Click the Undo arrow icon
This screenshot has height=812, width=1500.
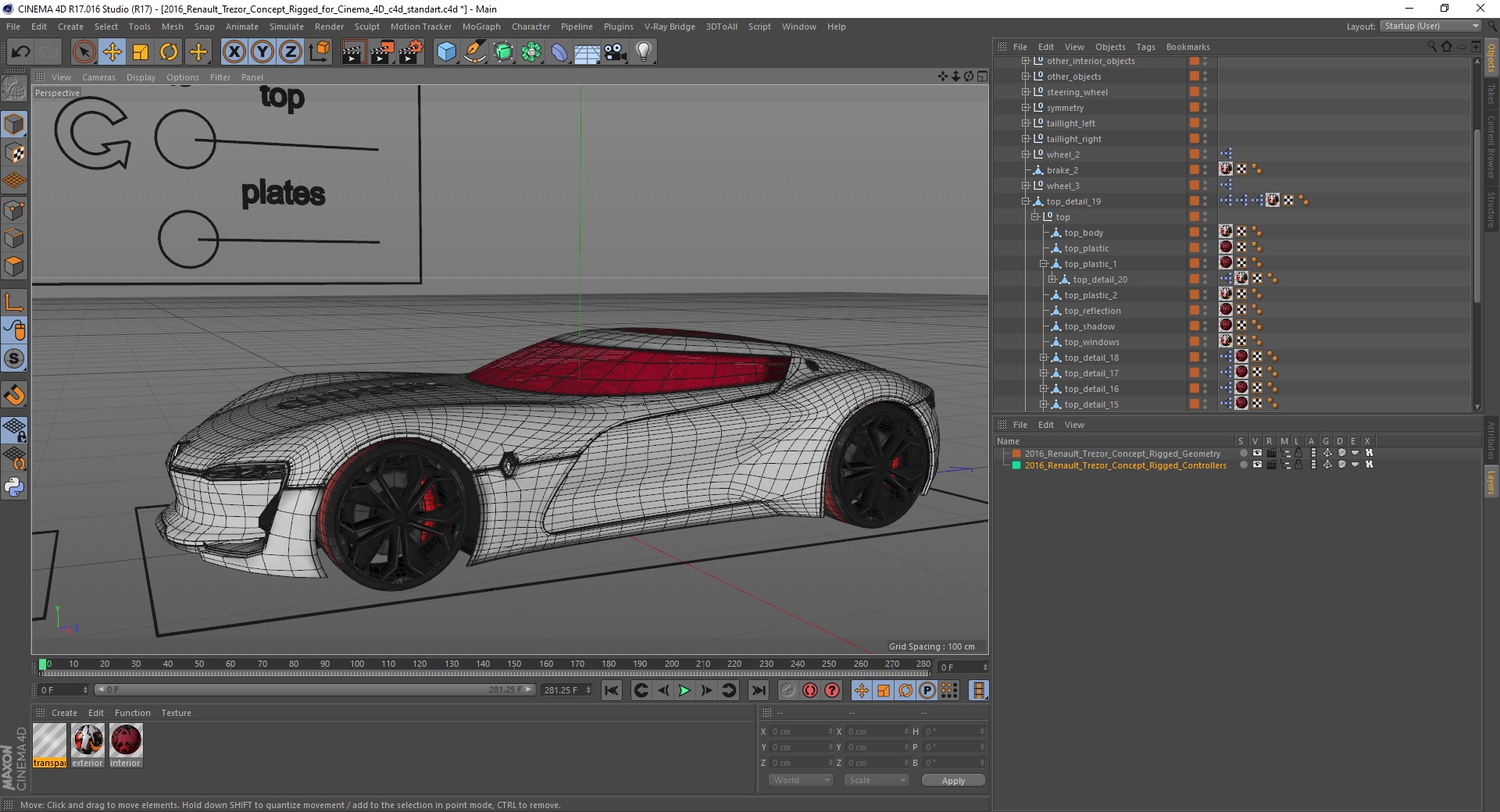coord(21,52)
